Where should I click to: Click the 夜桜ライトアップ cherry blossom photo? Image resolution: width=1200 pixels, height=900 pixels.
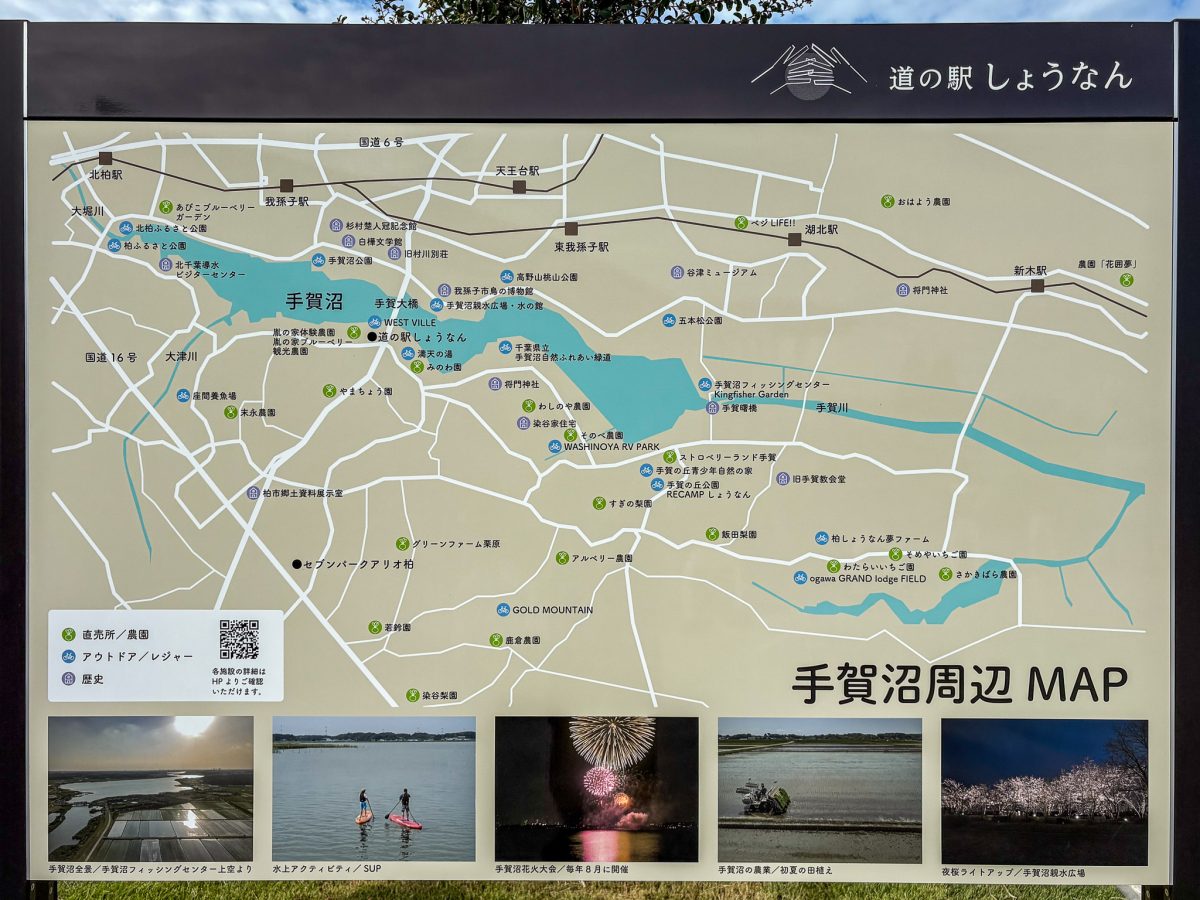tap(1044, 791)
